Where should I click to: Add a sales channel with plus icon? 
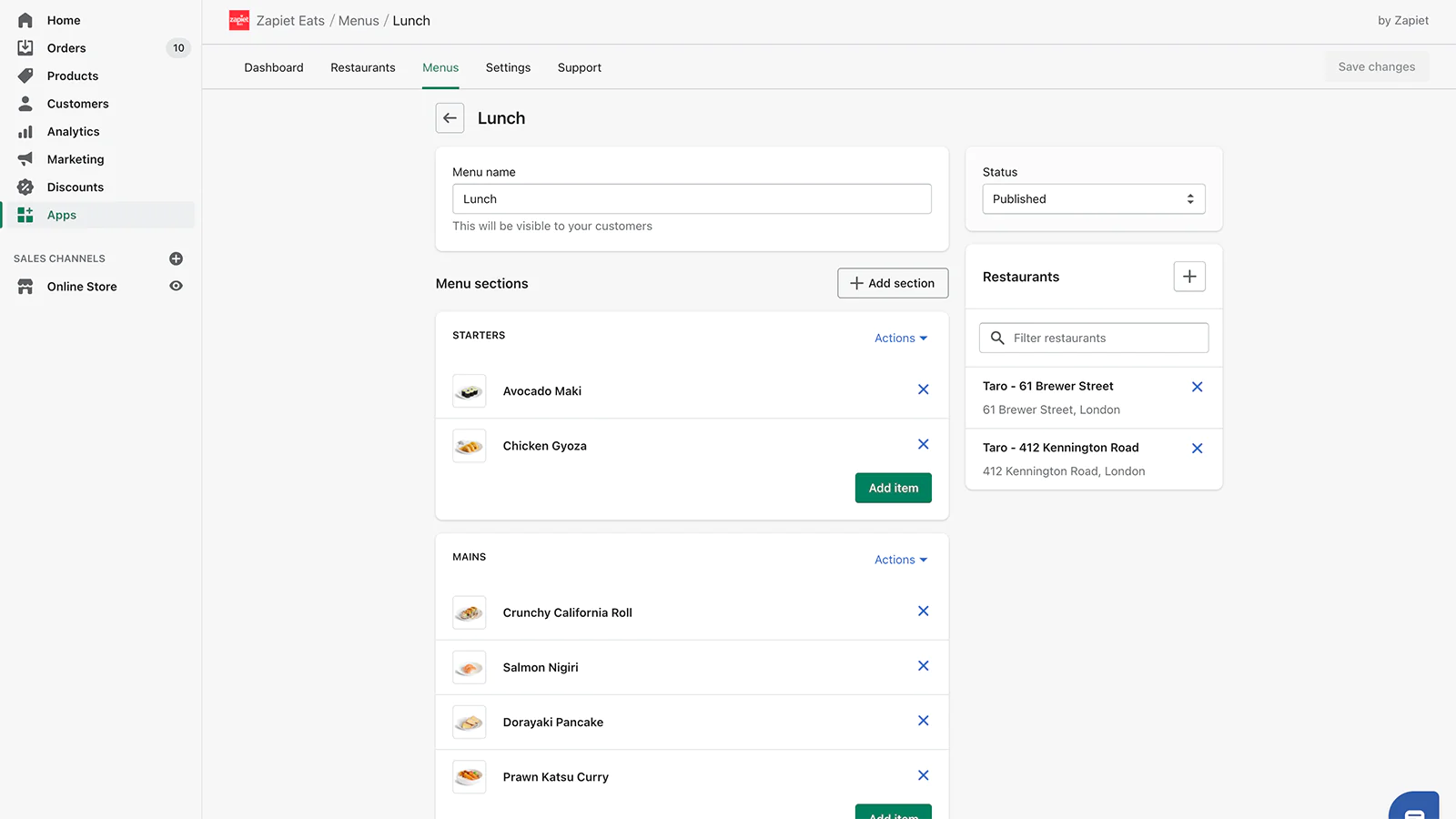(x=177, y=258)
